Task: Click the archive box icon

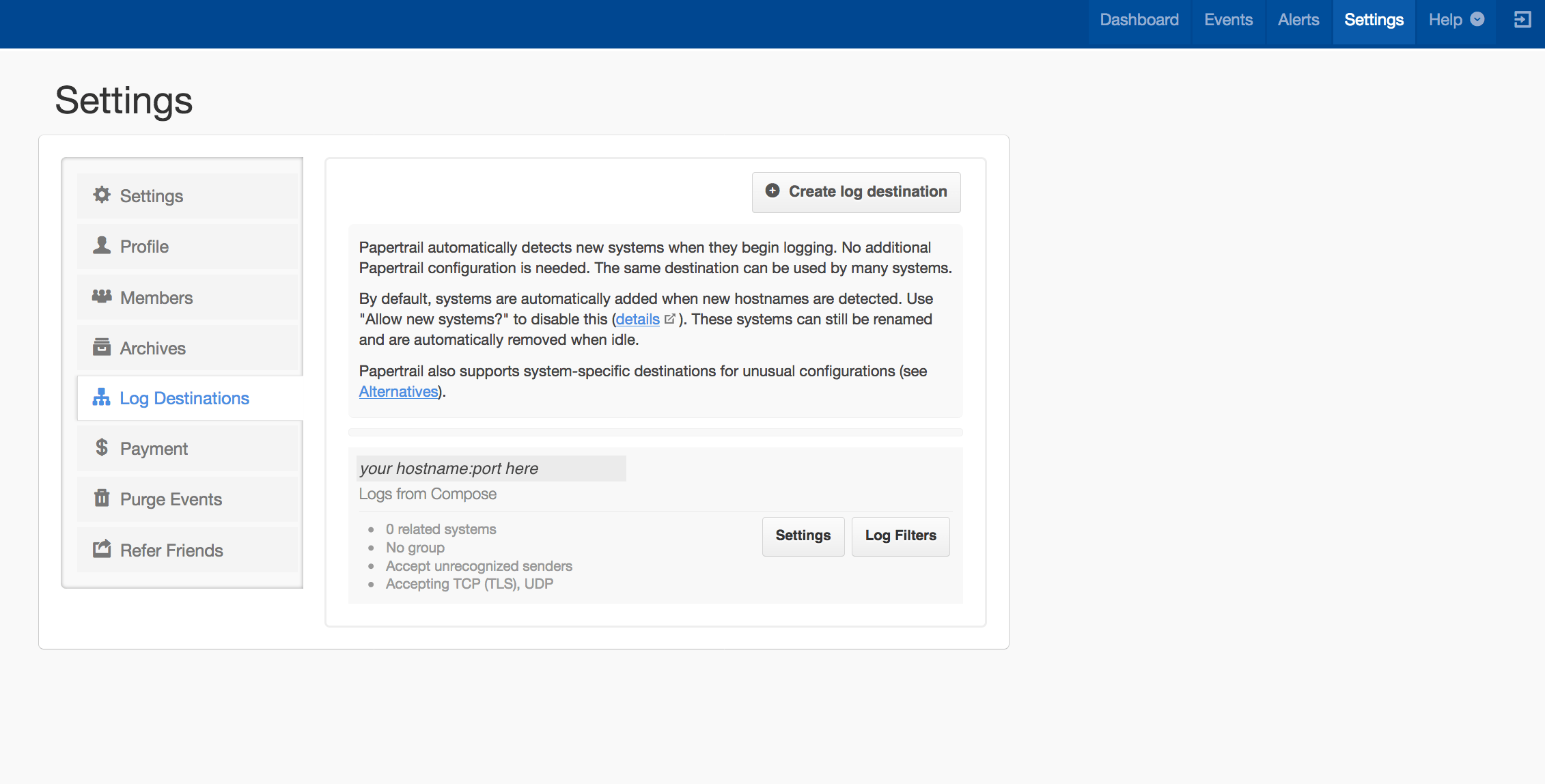Action: (x=102, y=347)
